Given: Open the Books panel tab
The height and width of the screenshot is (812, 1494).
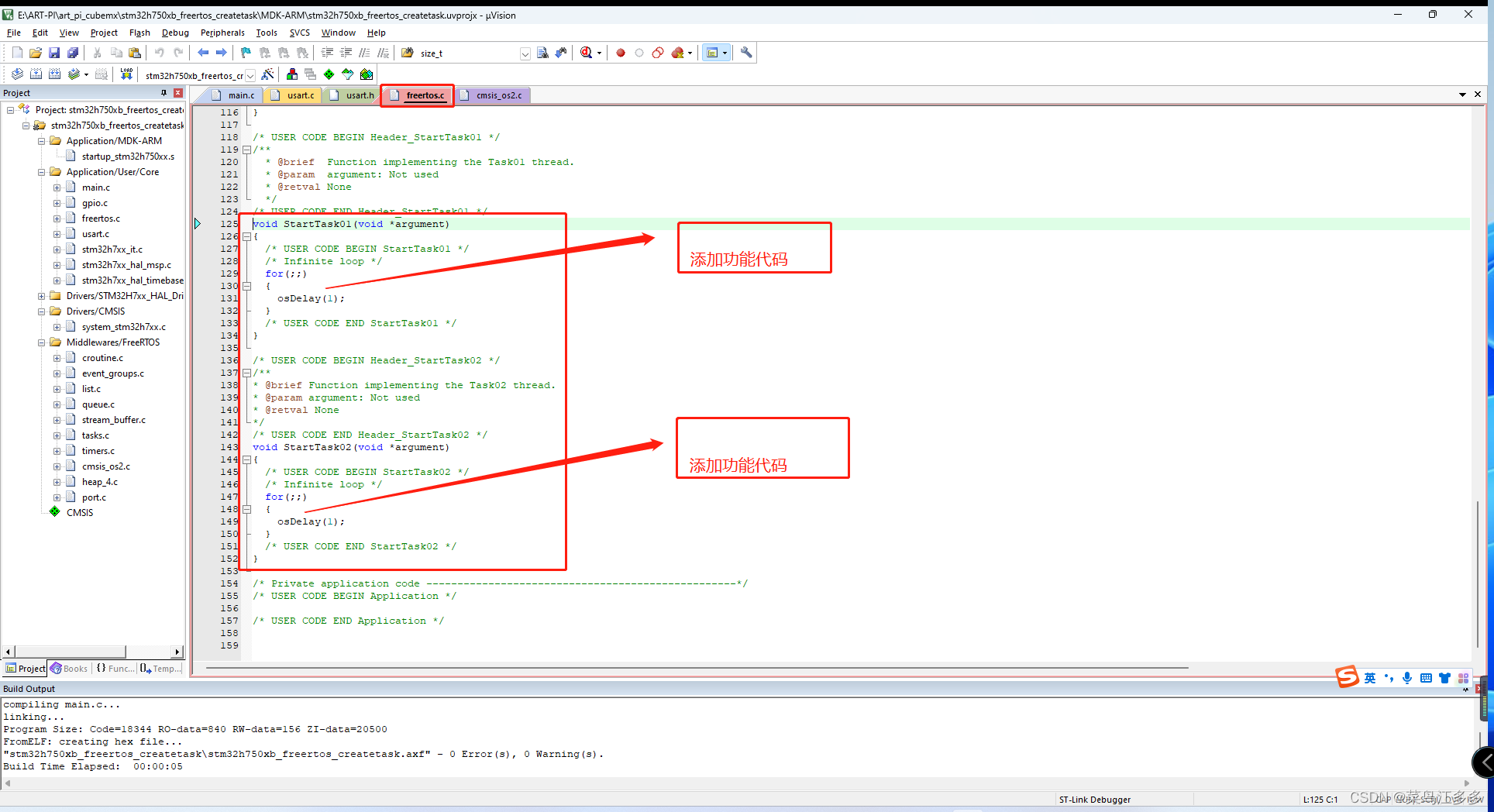Looking at the screenshot, I should coord(69,669).
